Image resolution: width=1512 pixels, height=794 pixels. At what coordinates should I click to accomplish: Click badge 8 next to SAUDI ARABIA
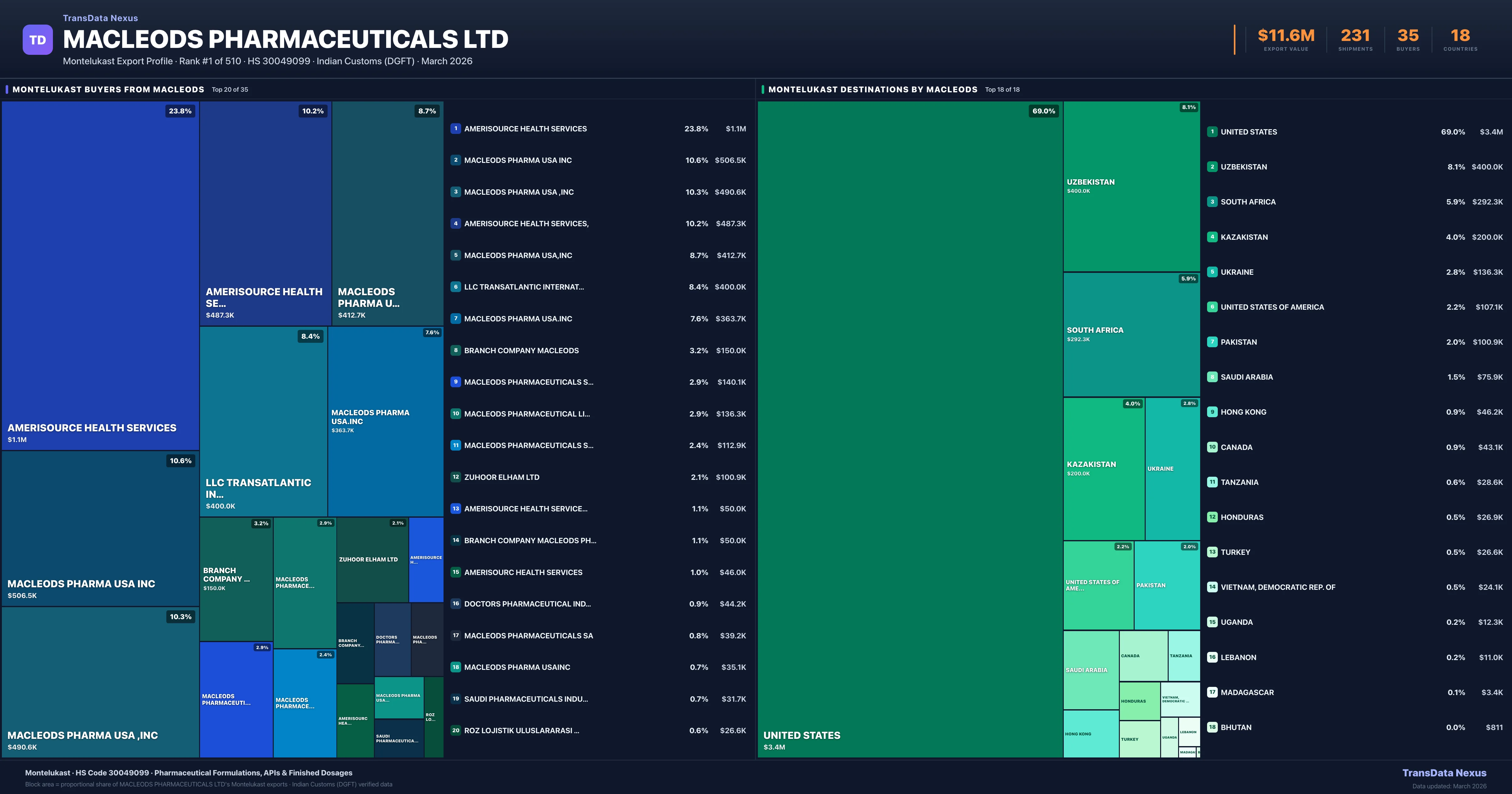point(1213,377)
